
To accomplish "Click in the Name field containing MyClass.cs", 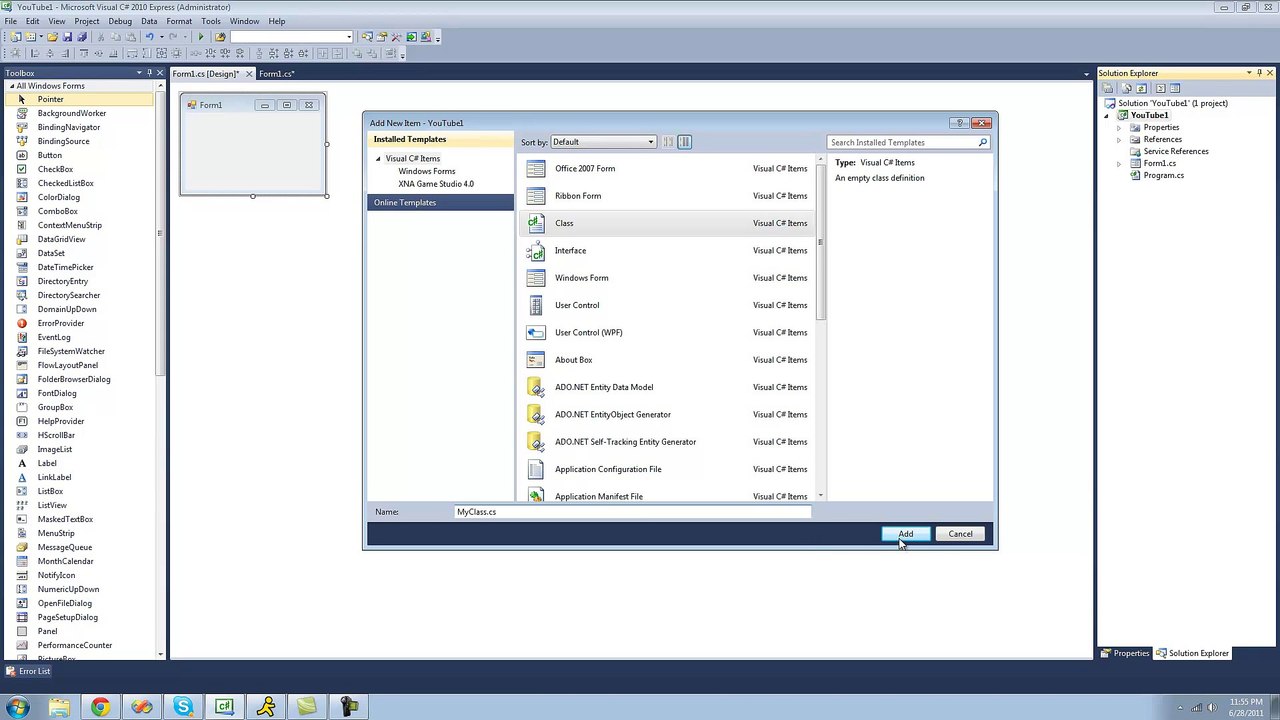I will pos(633,512).
